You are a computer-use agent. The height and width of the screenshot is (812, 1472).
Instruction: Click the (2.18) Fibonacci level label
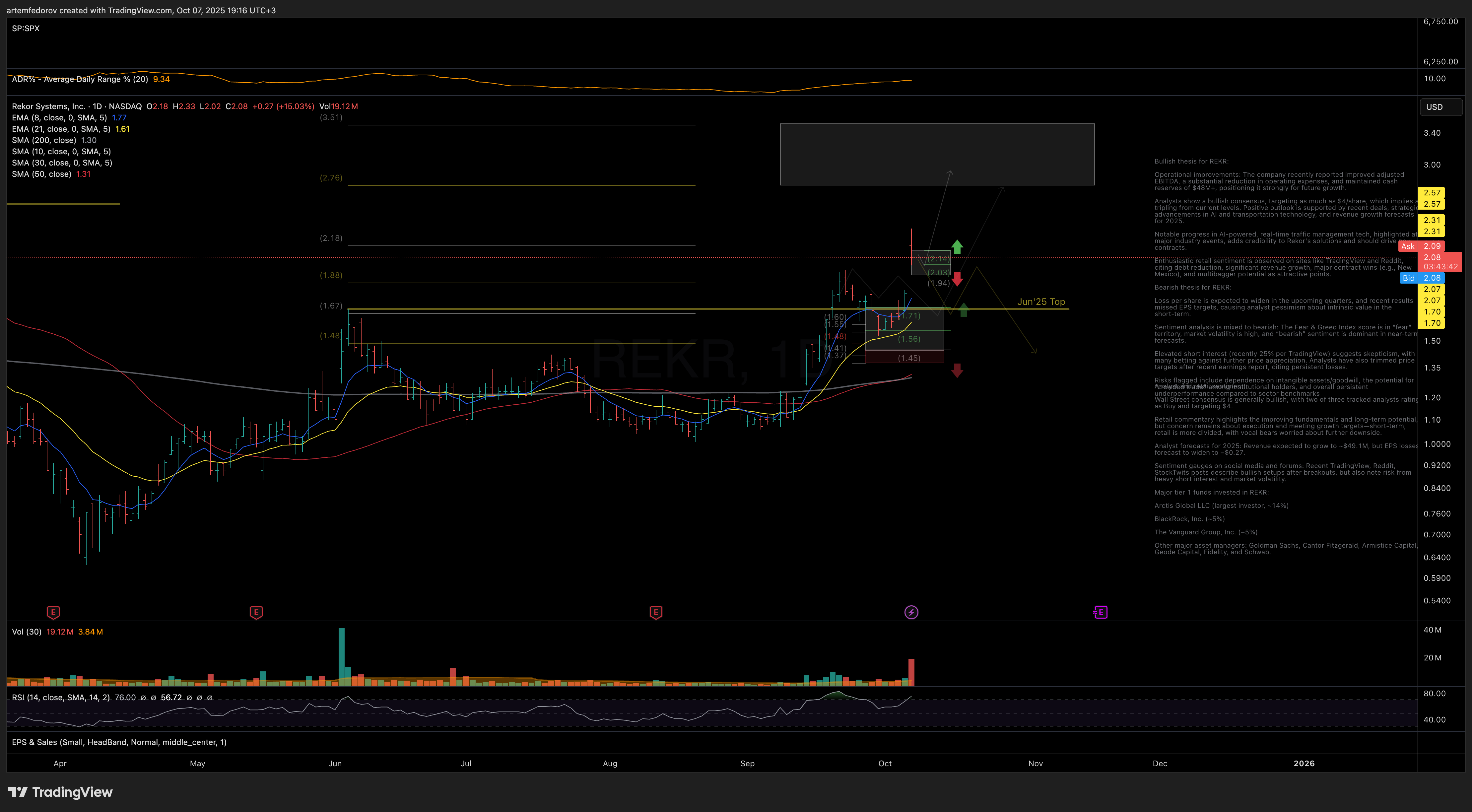click(331, 238)
